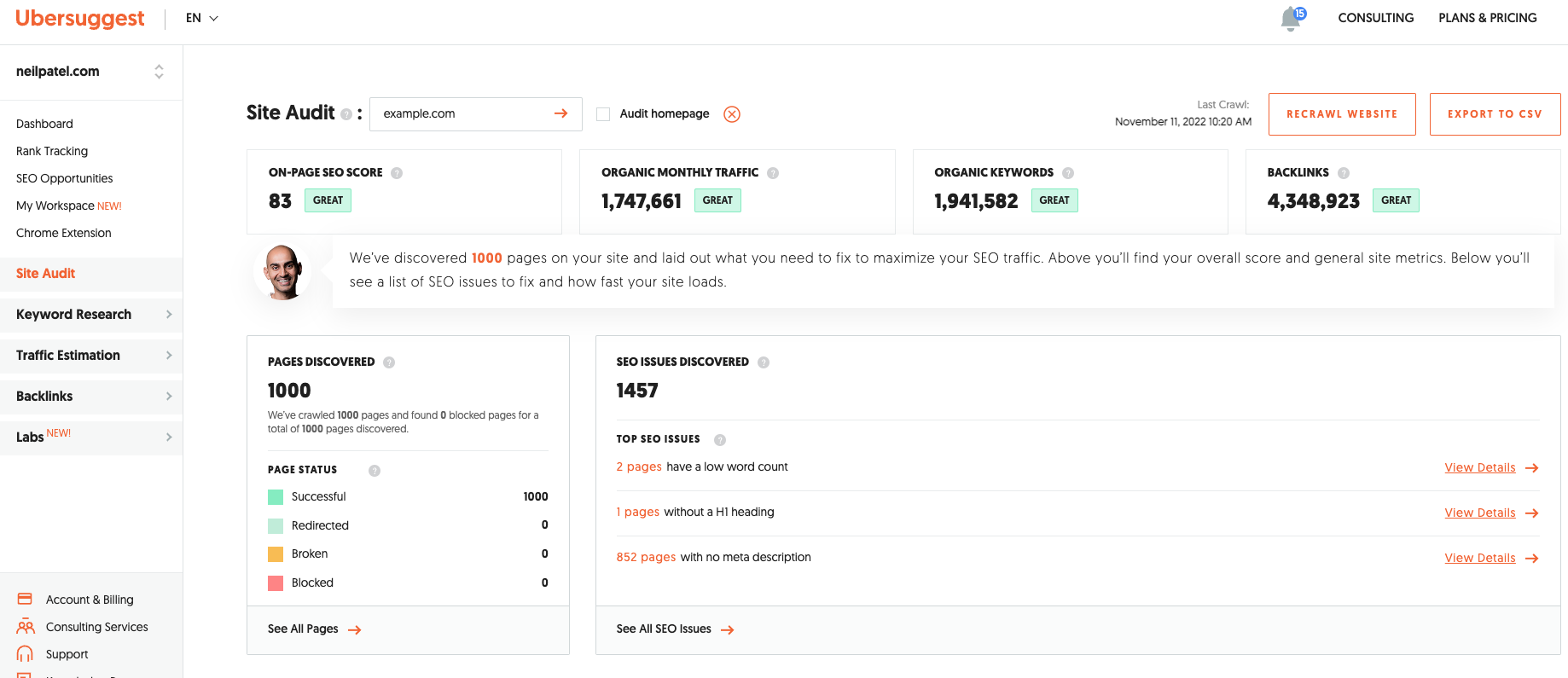Click the Recrawl Website button
1568x678 pixels.
coord(1341,114)
